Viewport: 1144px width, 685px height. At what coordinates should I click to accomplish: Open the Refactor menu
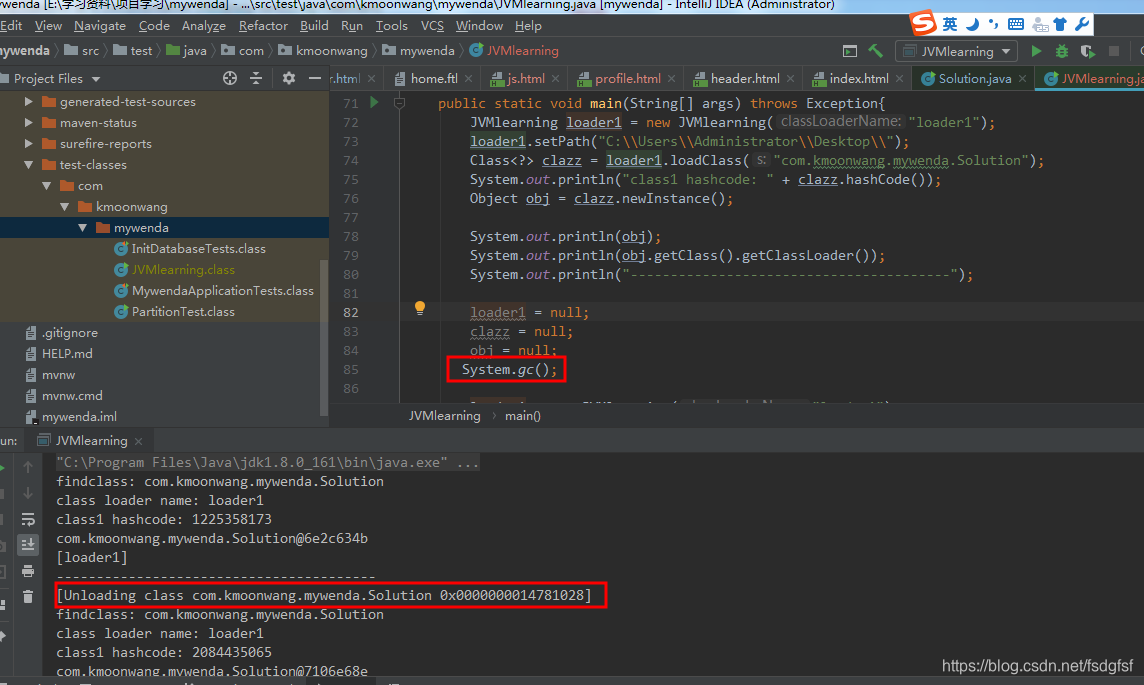[x=263, y=26]
